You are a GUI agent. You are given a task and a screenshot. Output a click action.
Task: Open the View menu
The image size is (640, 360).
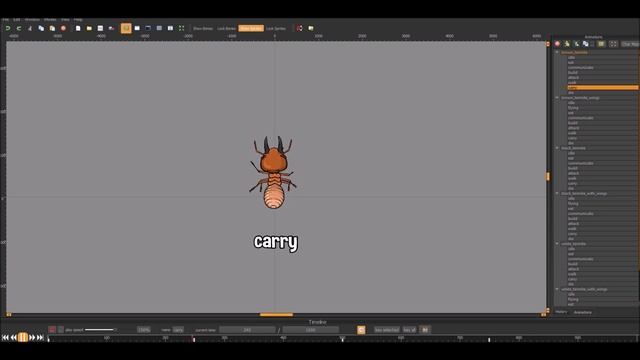[65, 20]
